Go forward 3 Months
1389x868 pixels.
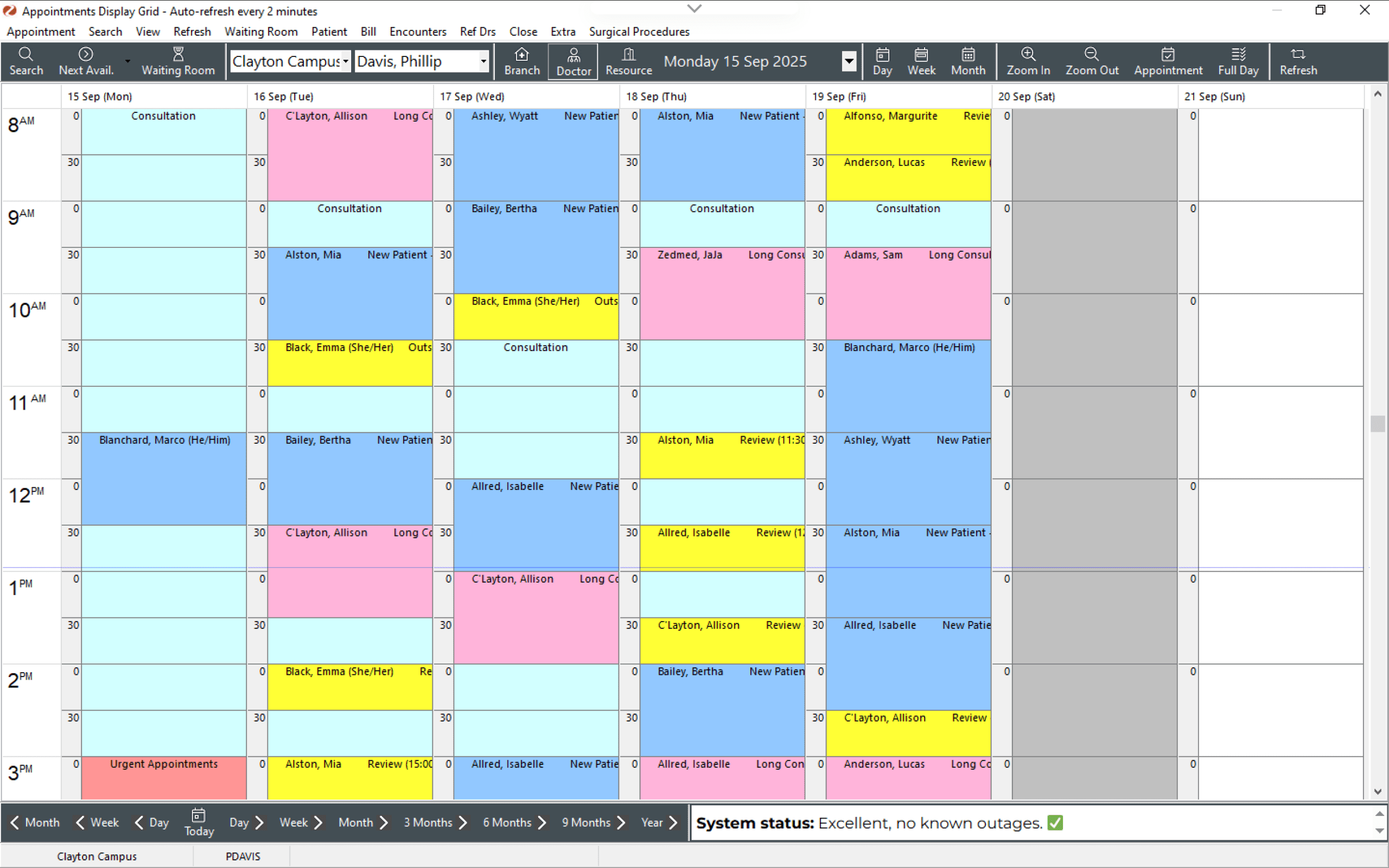tap(435, 822)
